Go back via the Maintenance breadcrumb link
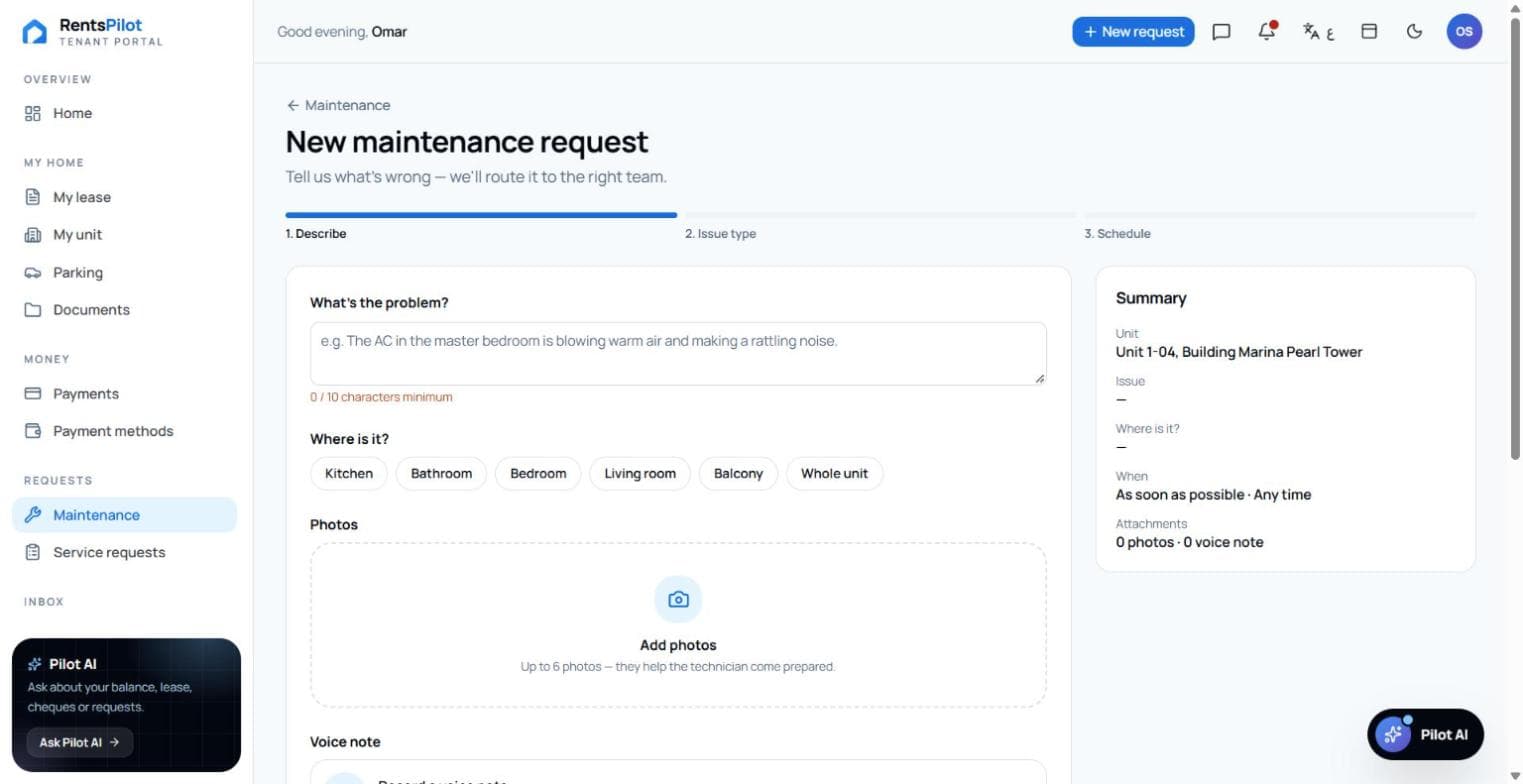Viewport: 1523px width, 784px height. tap(338, 105)
